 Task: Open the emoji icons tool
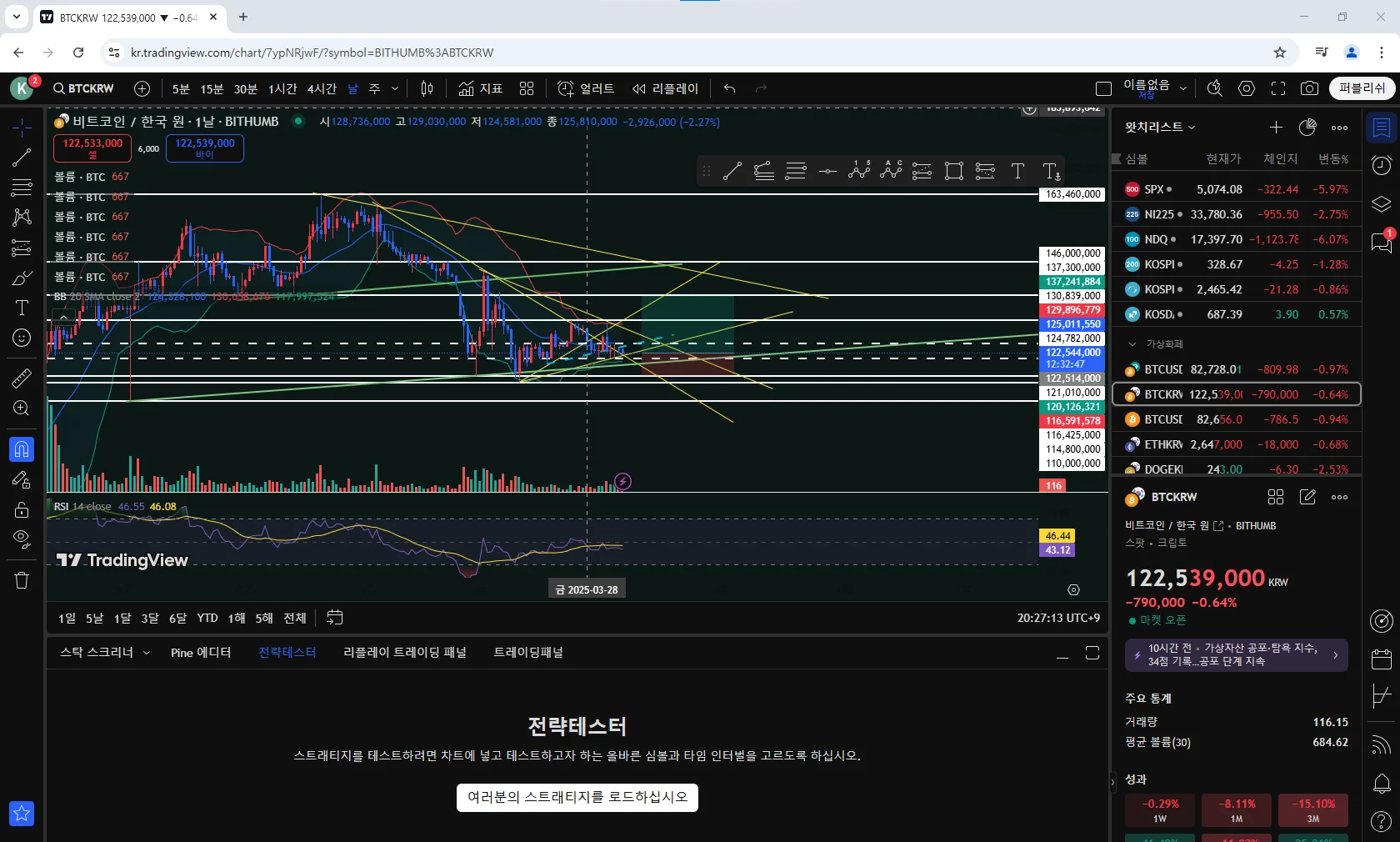[x=22, y=338]
